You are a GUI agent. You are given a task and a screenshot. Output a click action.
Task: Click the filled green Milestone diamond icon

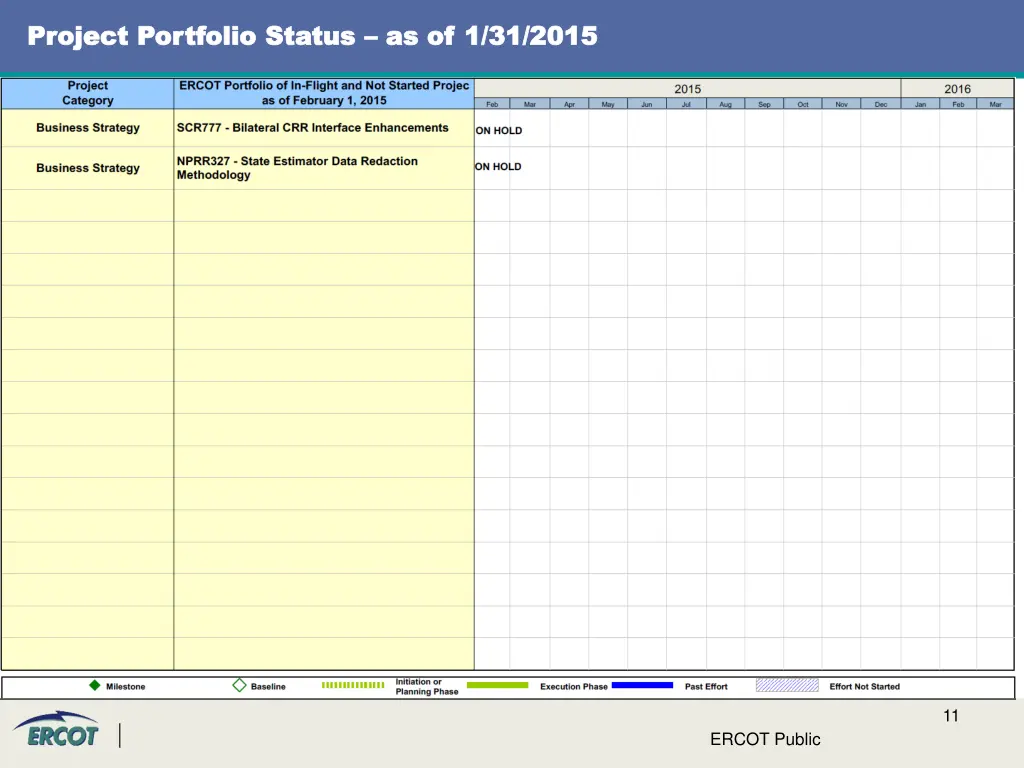click(95, 685)
